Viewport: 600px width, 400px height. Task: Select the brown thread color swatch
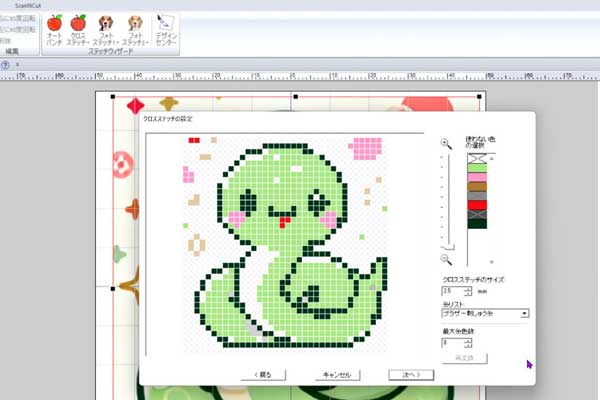pos(477,186)
